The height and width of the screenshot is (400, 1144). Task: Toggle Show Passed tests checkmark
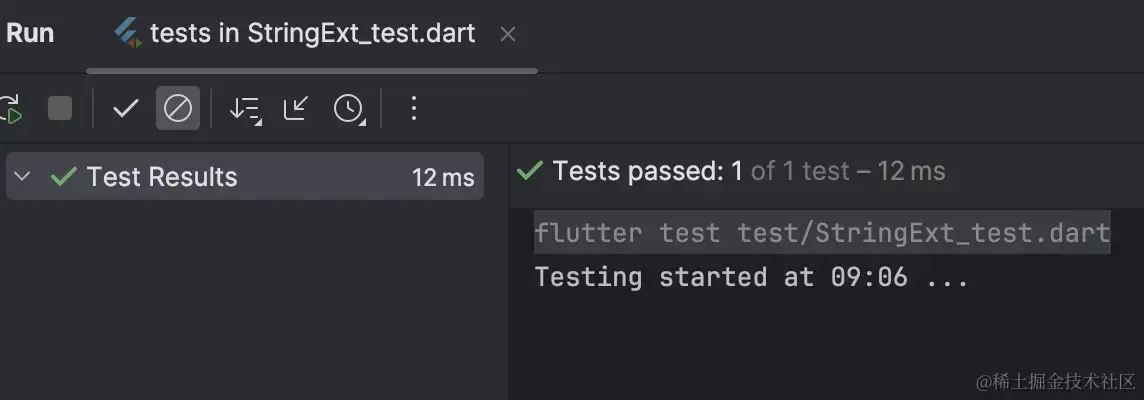125,109
